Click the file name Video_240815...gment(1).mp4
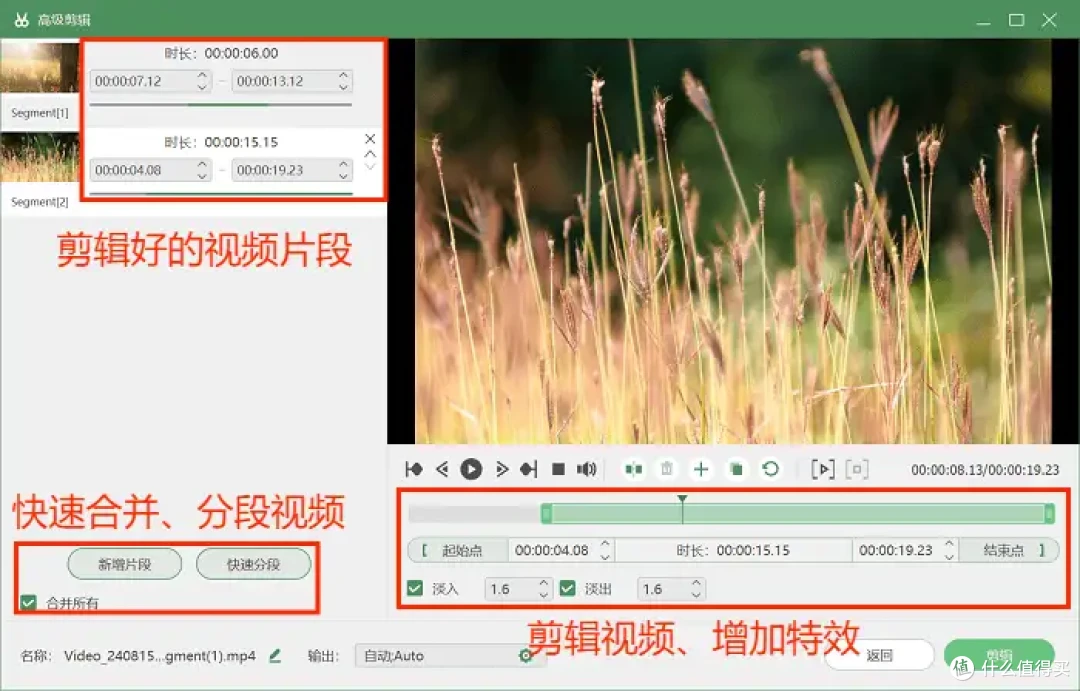 160,656
